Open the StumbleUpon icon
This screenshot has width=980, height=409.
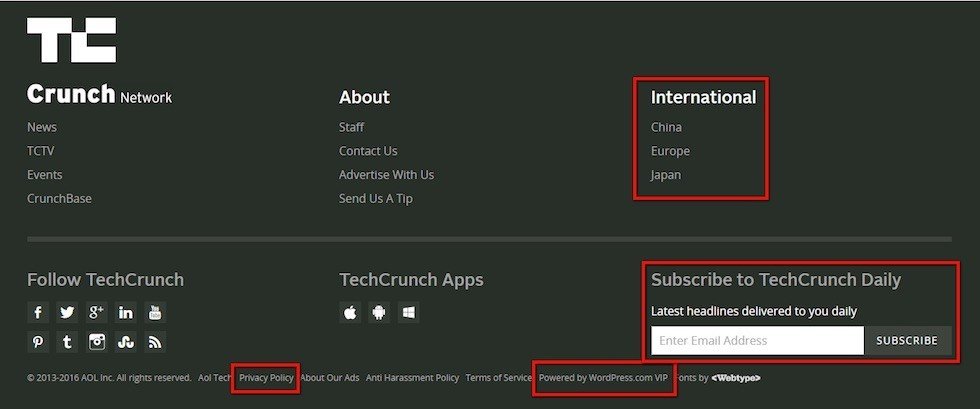(126, 342)
